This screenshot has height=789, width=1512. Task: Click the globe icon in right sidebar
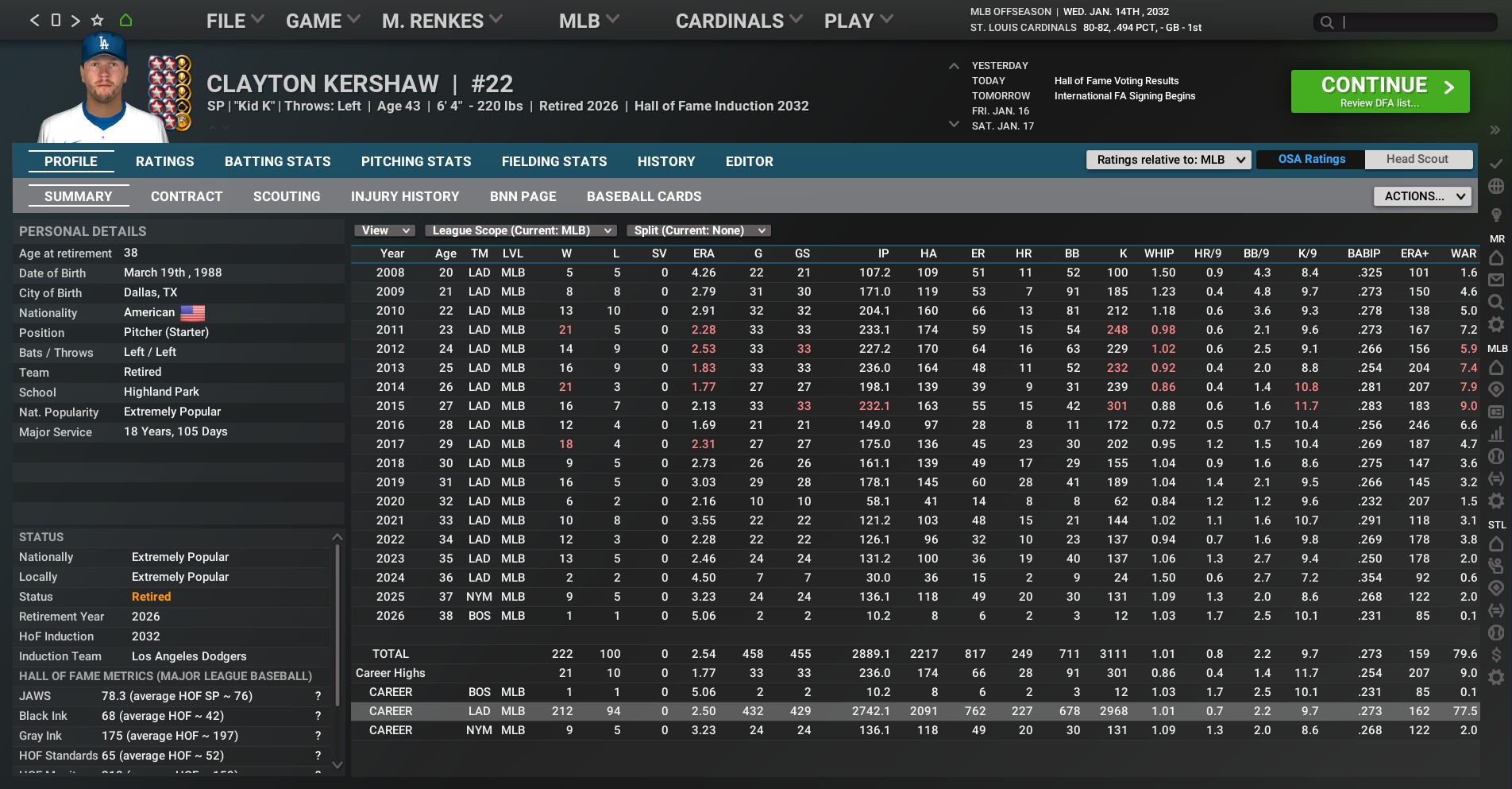[1496, 186]
